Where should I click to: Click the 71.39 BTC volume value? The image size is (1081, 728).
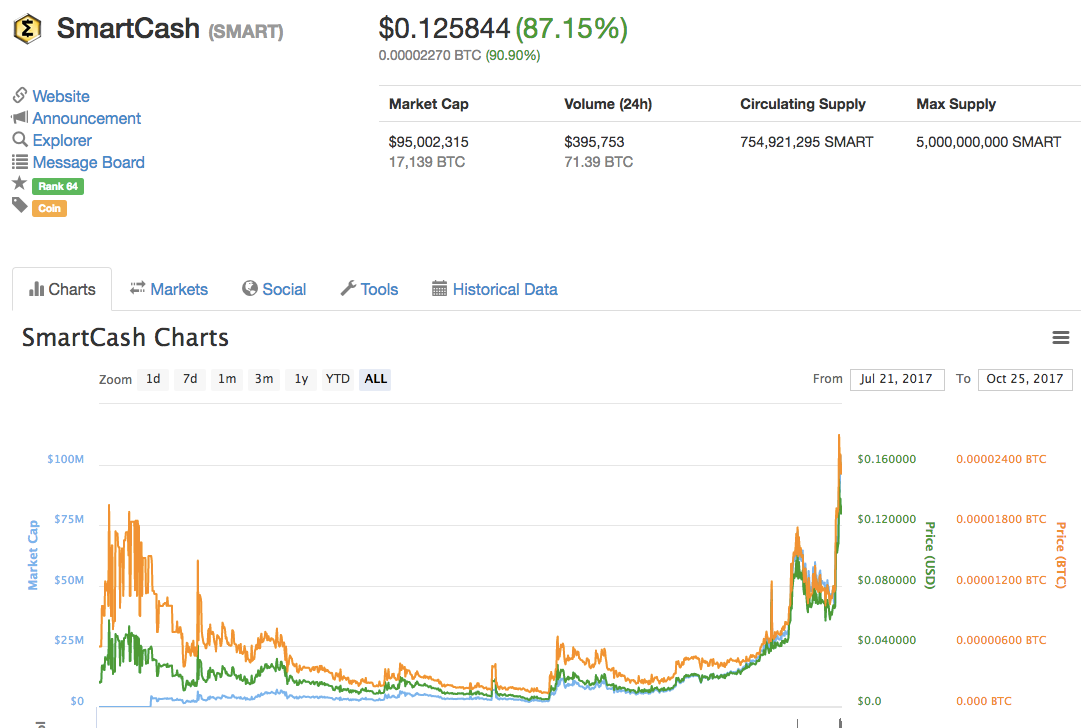[x=598, y=162]
